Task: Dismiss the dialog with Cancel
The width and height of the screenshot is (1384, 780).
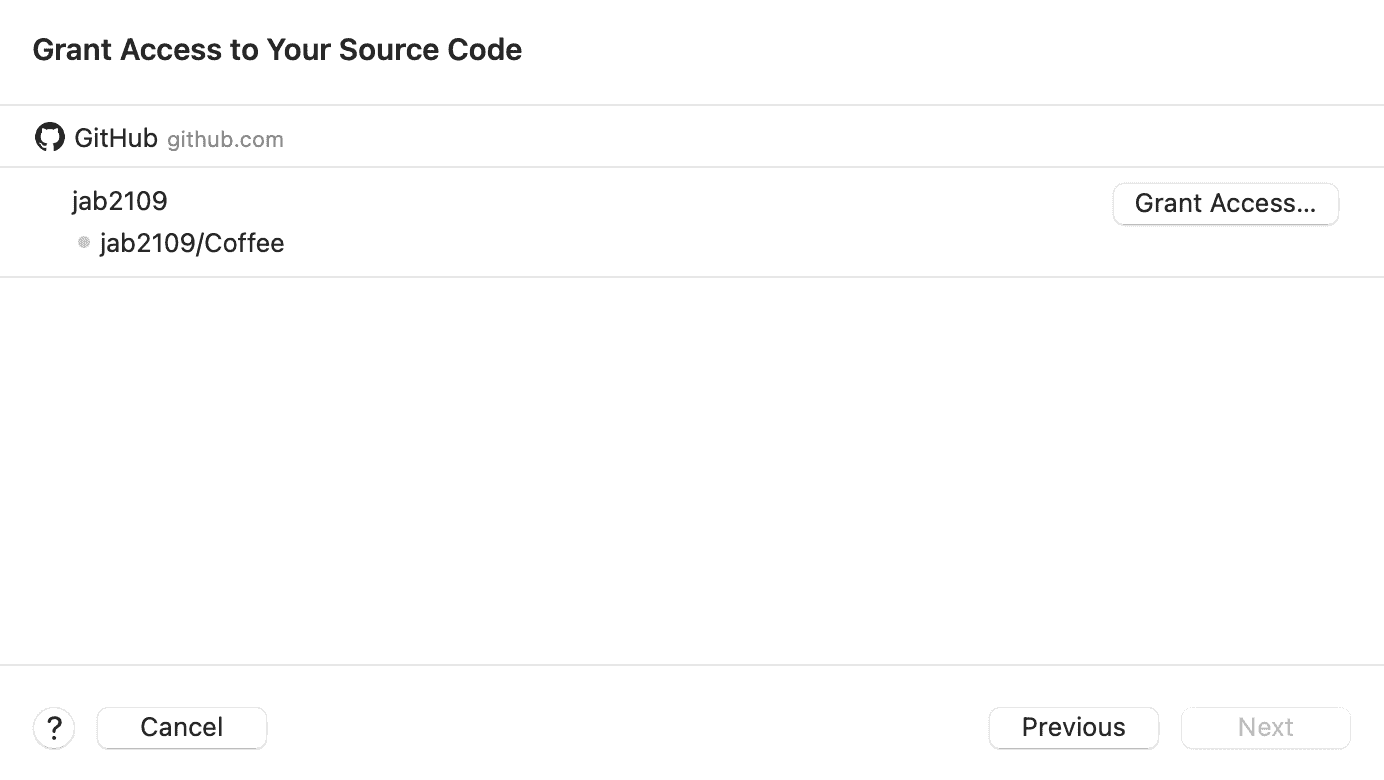Action: tap(181, 727)
